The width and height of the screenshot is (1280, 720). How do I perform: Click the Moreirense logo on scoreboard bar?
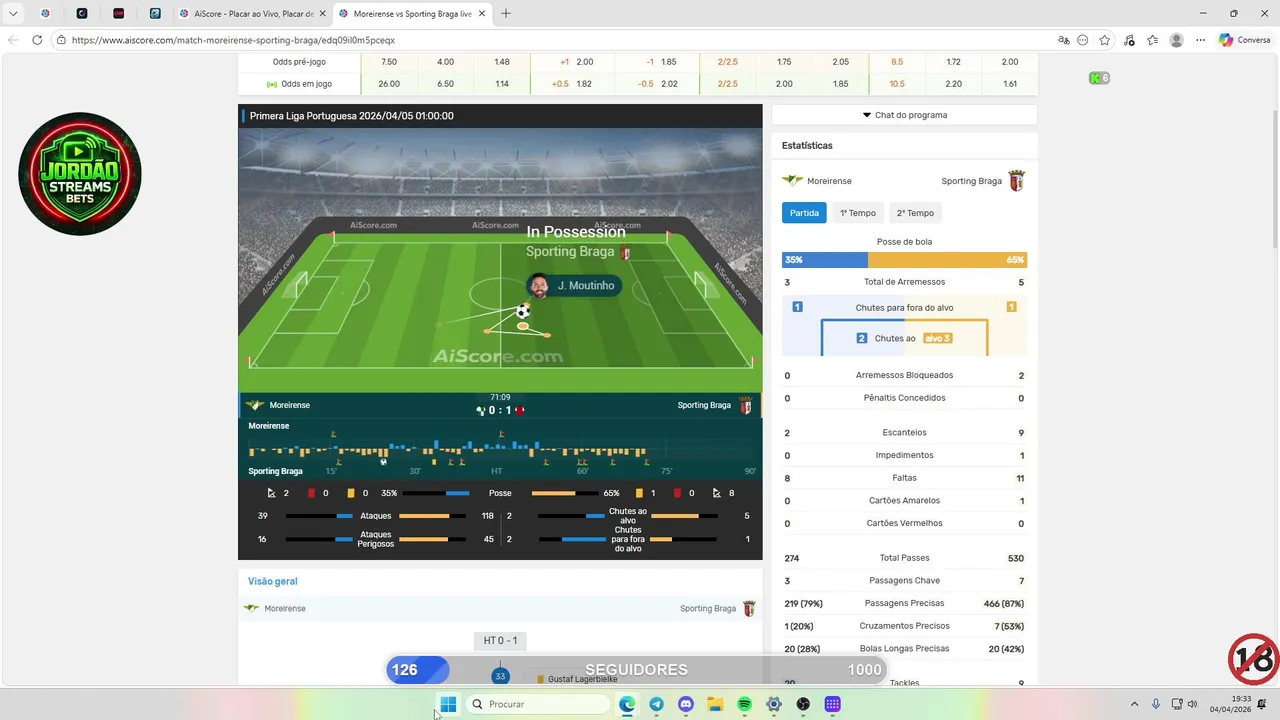click(256, 405)
